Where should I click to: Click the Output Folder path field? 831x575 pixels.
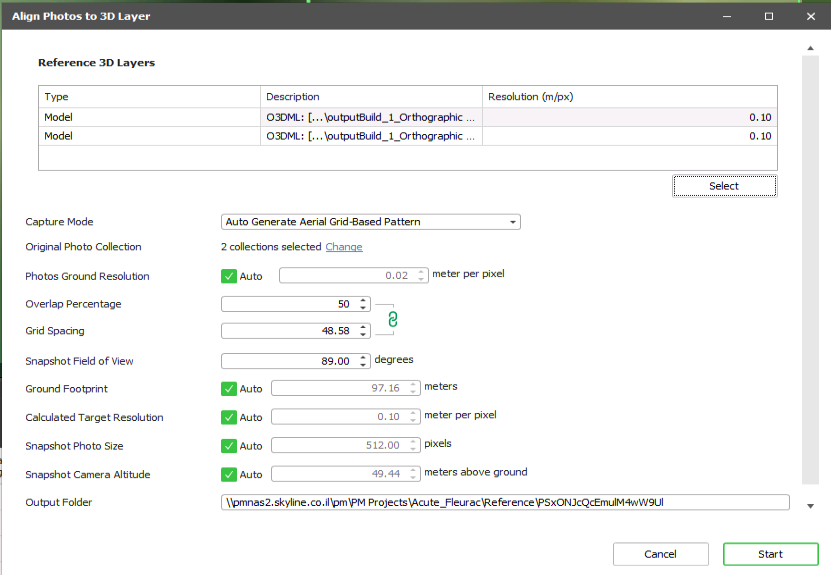(x=505, y=502)
